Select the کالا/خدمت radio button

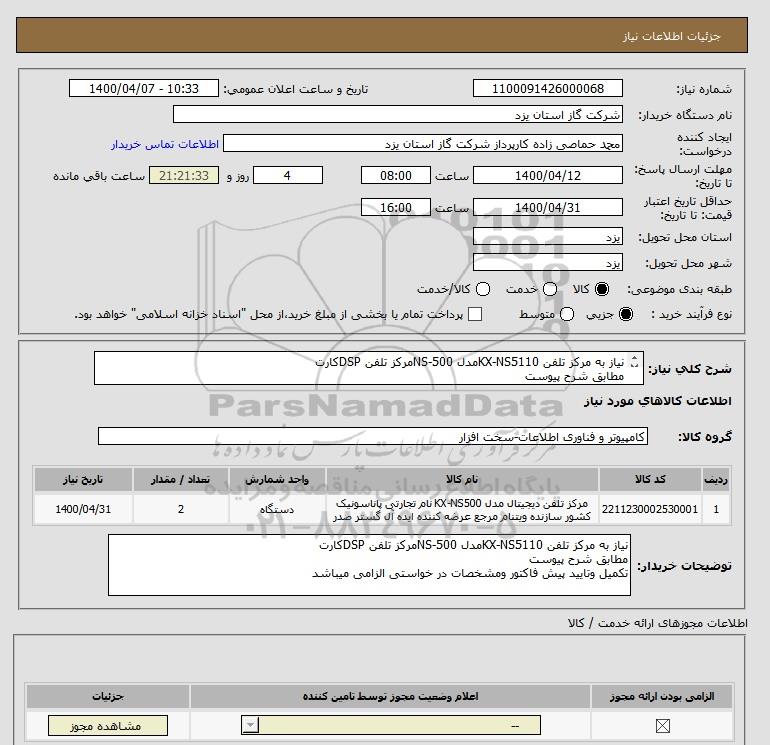click(483, 289)
